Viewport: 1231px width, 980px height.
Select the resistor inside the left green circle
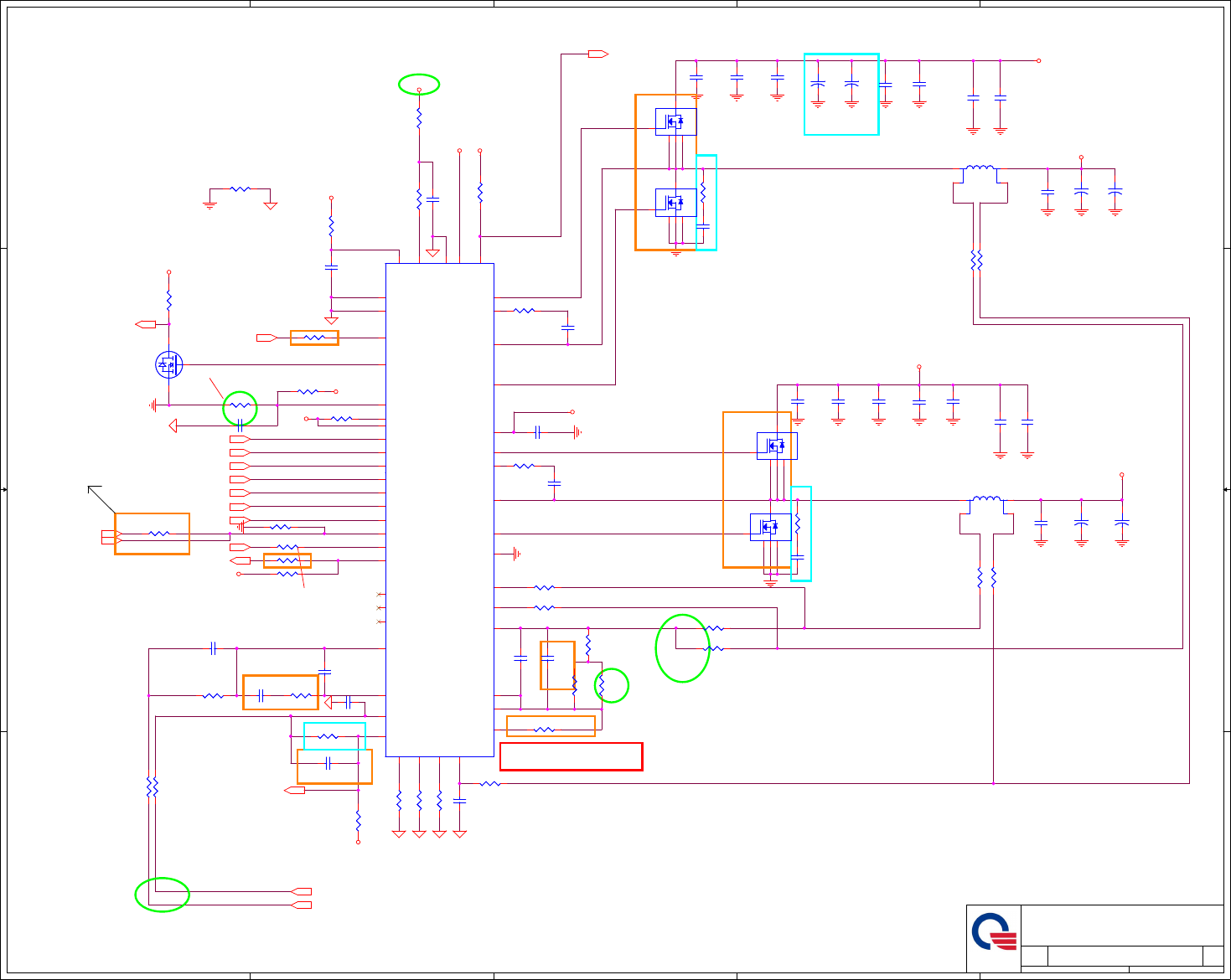[240, 405]
